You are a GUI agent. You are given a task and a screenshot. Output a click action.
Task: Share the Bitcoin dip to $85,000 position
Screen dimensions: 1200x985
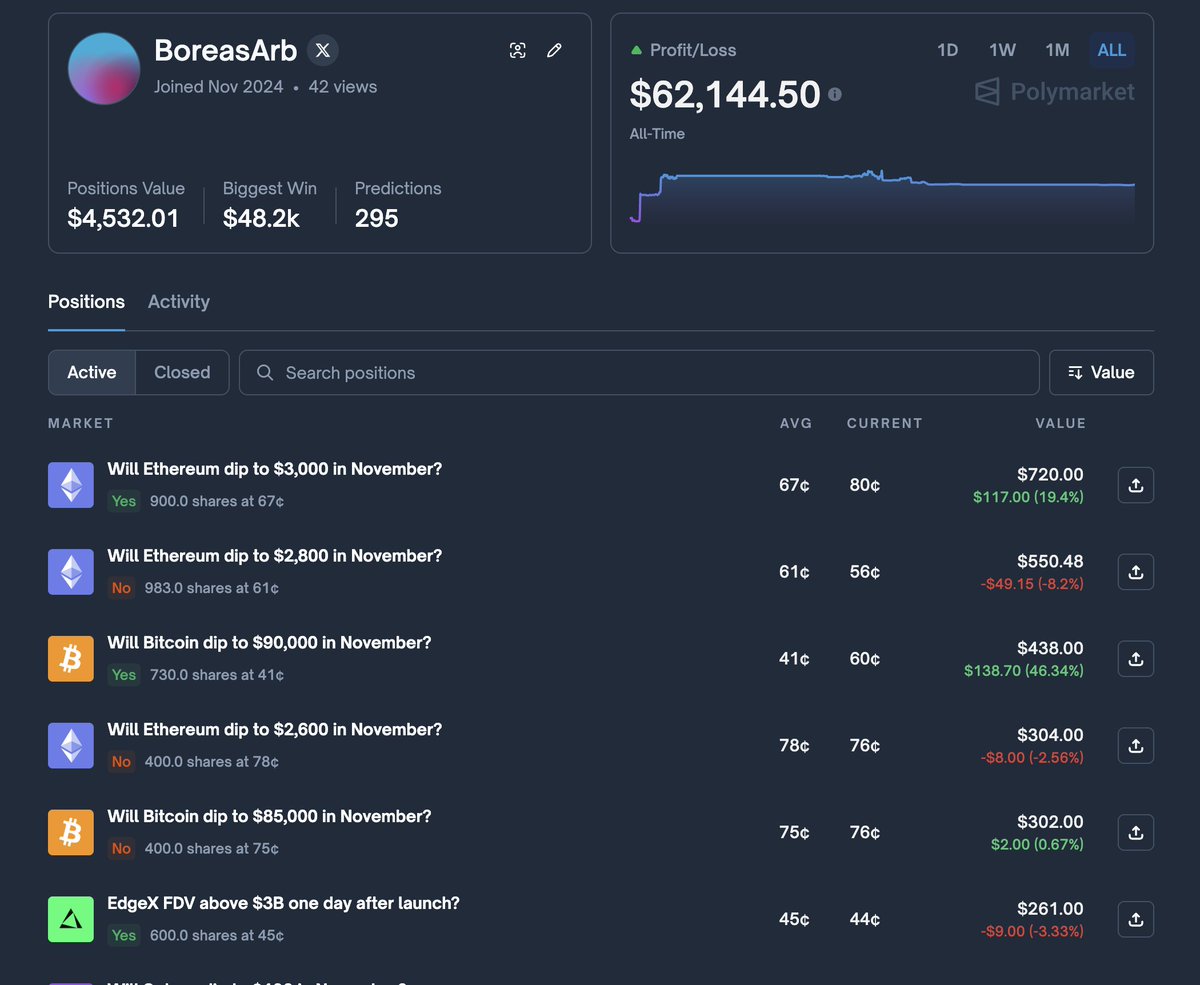tap(1135, 832)
